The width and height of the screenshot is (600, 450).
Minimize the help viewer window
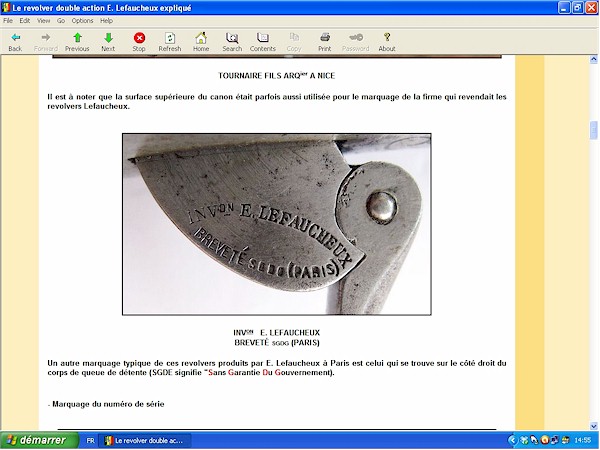coord(564,8)
